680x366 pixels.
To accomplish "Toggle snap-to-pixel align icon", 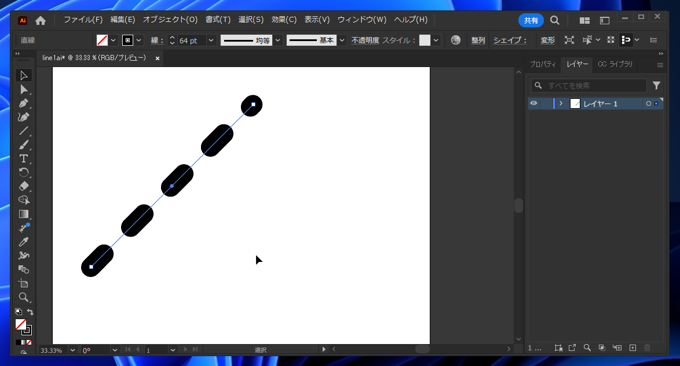I will [626, 40].
